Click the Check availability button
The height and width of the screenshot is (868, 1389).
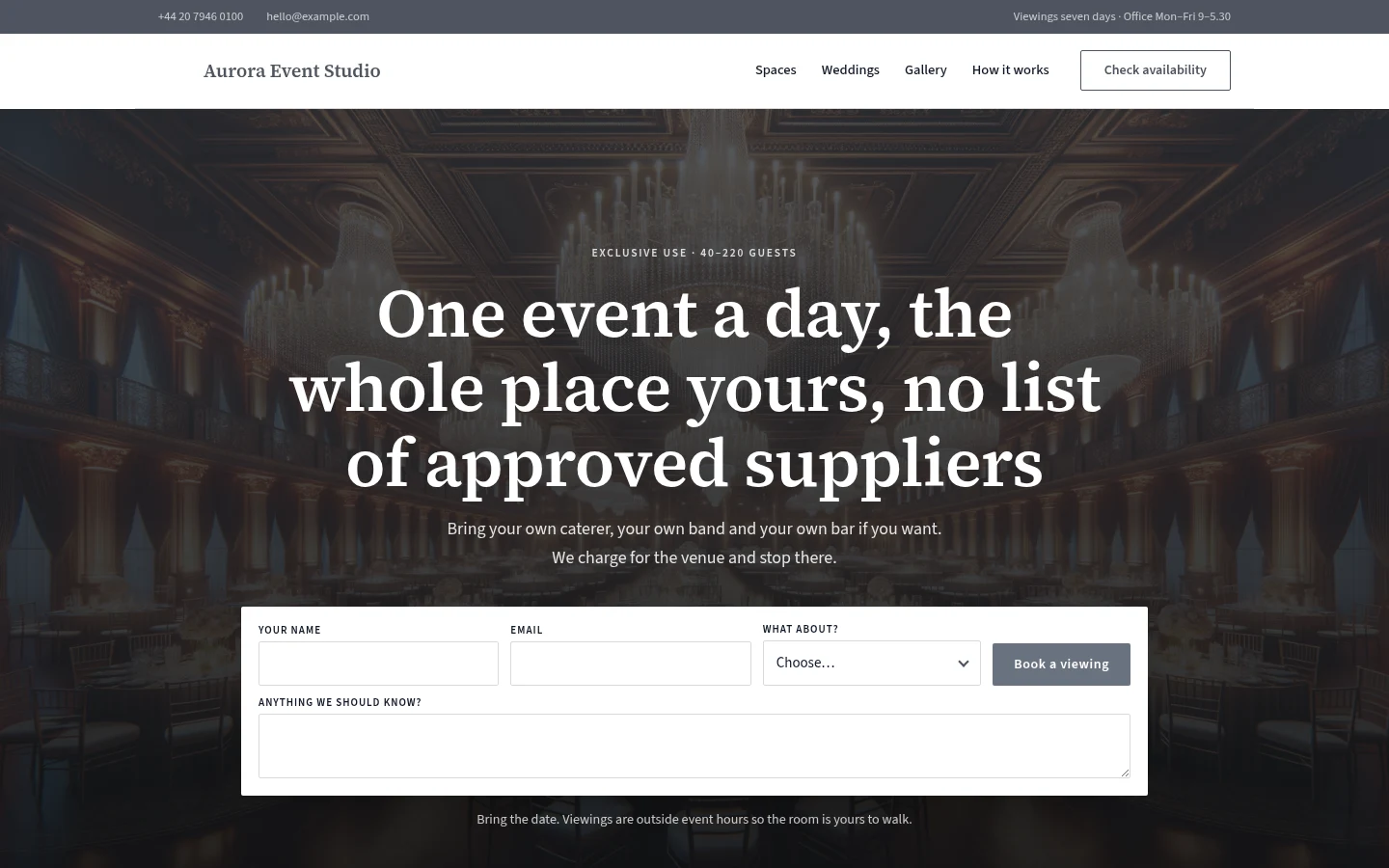[1155, 70]
